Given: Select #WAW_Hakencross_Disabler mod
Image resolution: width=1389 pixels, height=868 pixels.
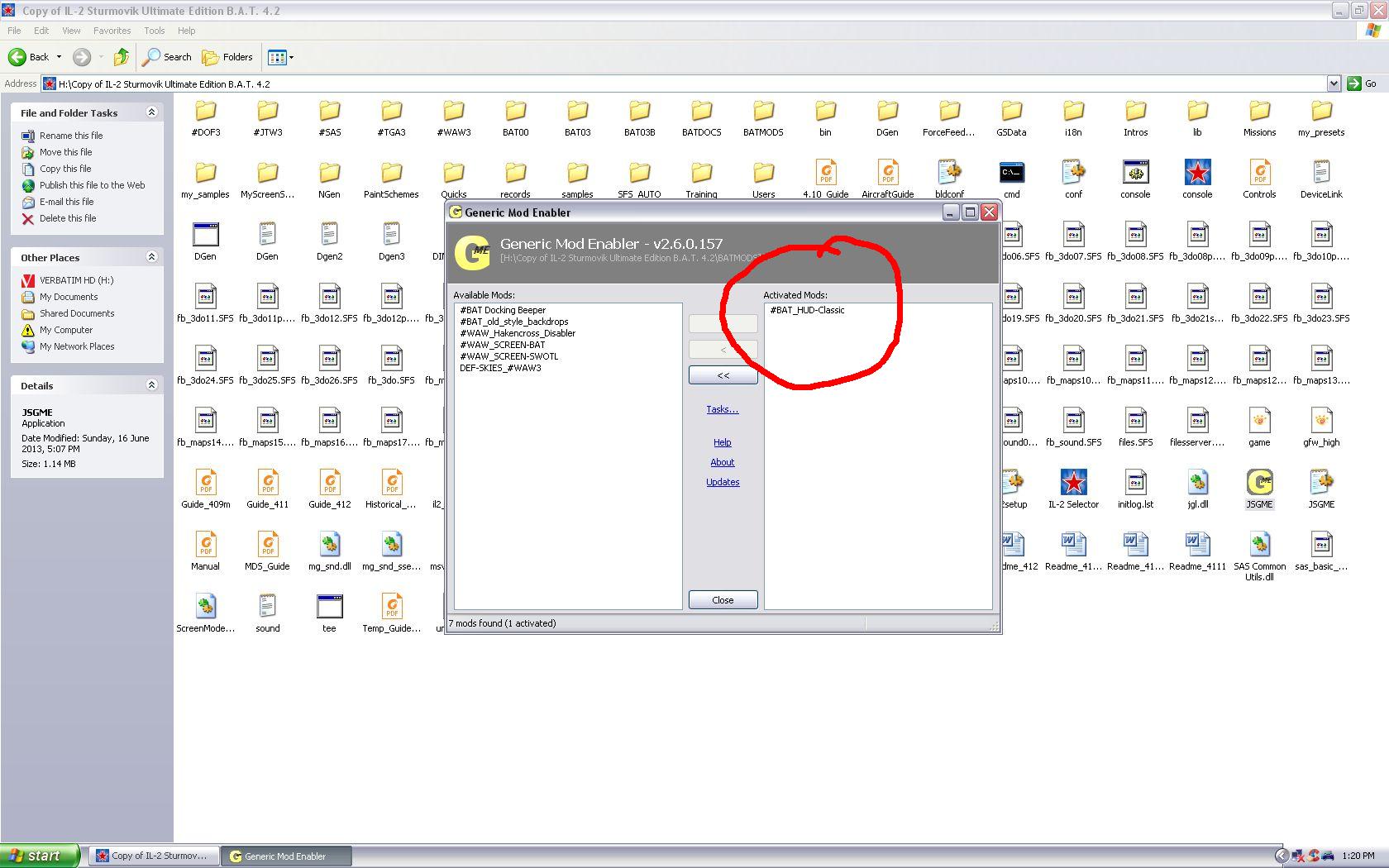Looking at the screenshot, I should click(x=518, y=333).
